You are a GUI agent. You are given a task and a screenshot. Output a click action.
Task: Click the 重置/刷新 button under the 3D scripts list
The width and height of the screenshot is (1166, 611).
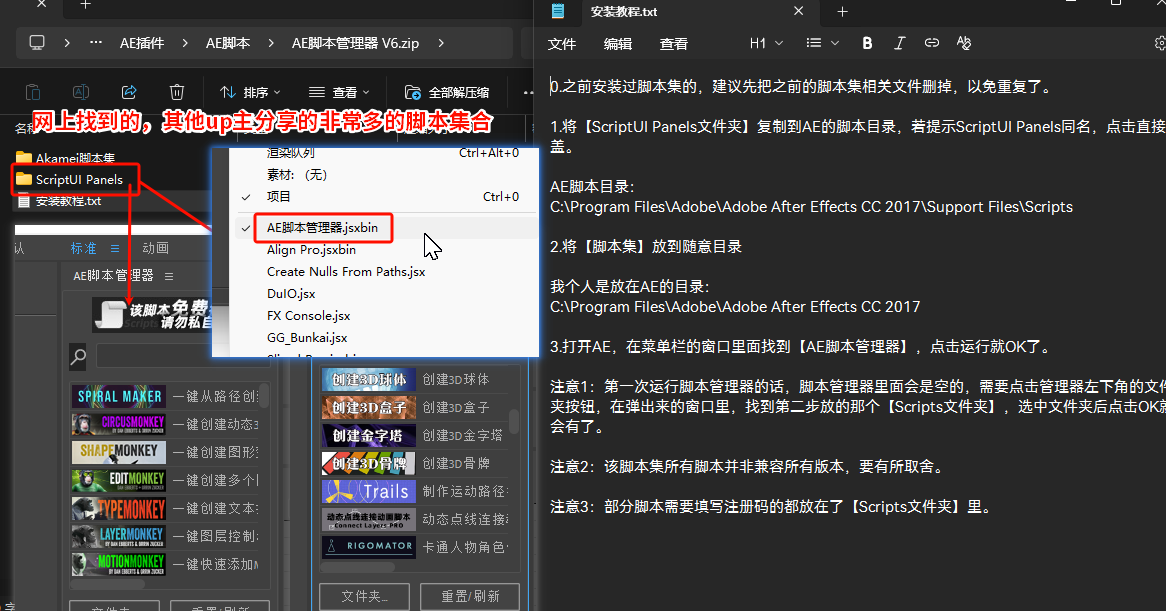(470, 596)
